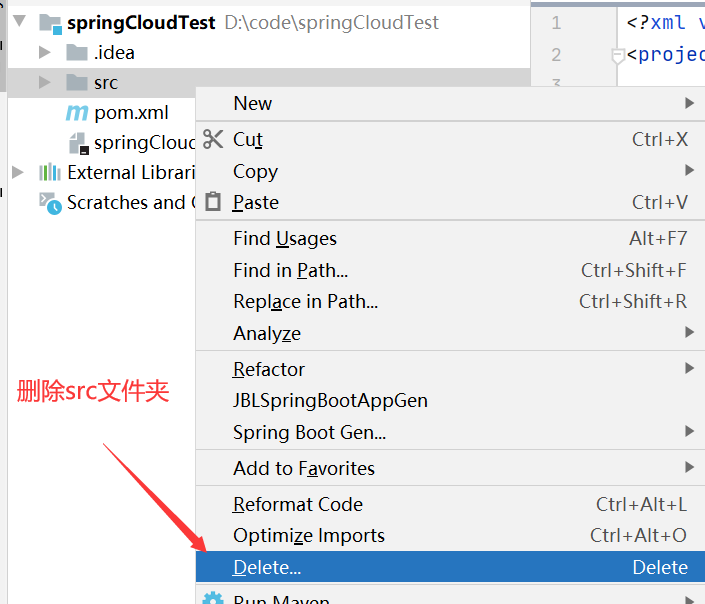Click the Scratches and Consoles icon
Viewport: 705px width, 604px height.
coord(50,203)
